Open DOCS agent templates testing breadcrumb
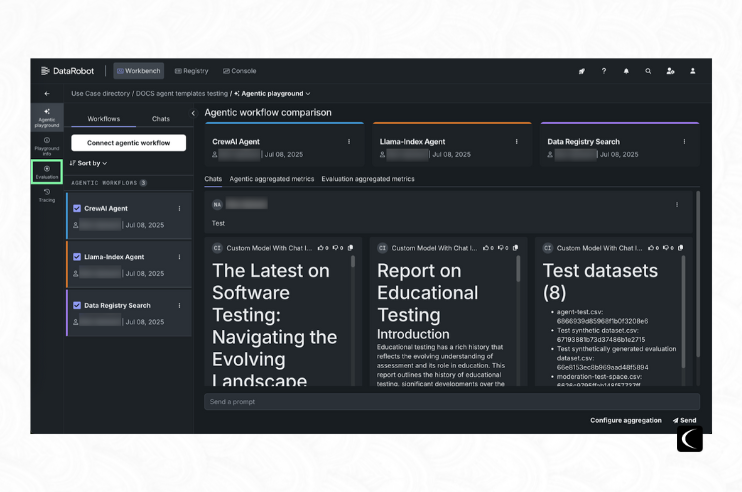742x492 pixels. point(182,94)
